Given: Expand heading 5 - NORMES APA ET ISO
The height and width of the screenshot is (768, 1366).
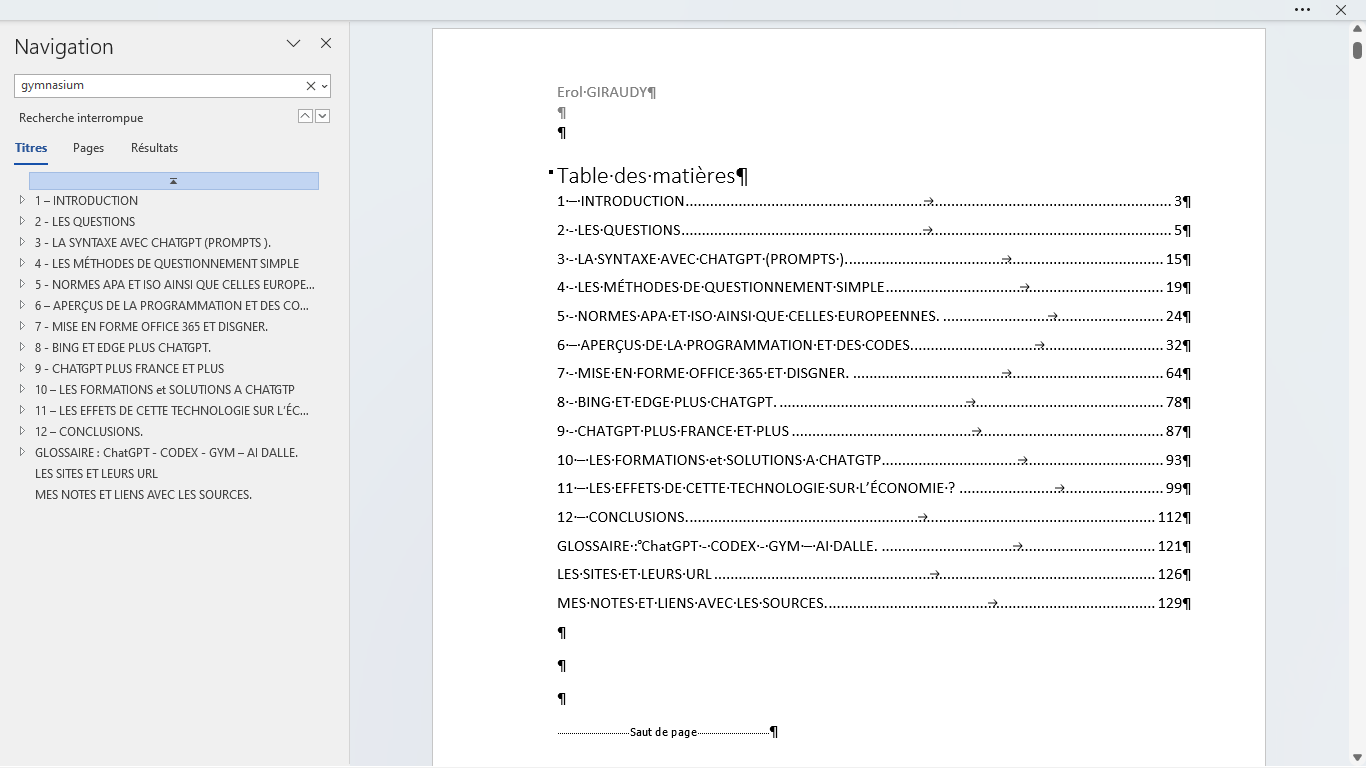Looking at the screenshot, I should point(22,284).
